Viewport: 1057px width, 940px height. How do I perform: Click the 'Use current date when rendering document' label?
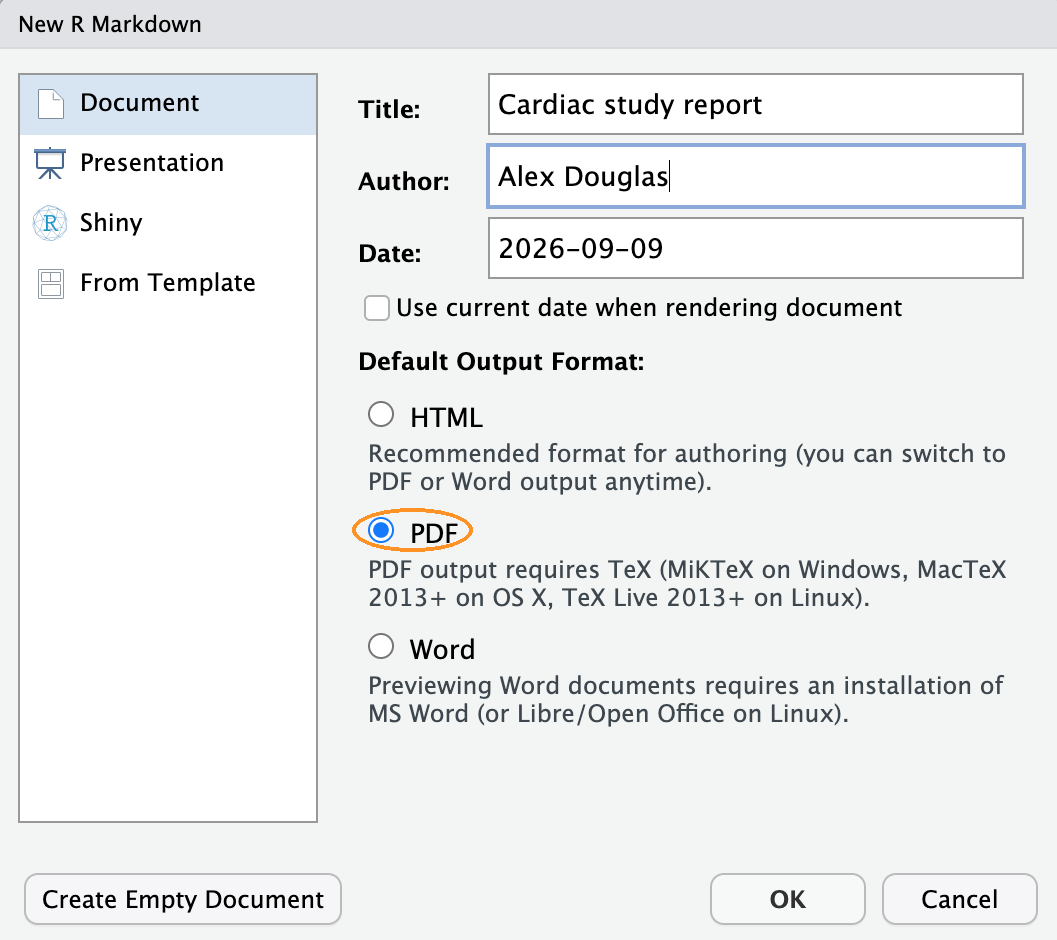point(649,307)
